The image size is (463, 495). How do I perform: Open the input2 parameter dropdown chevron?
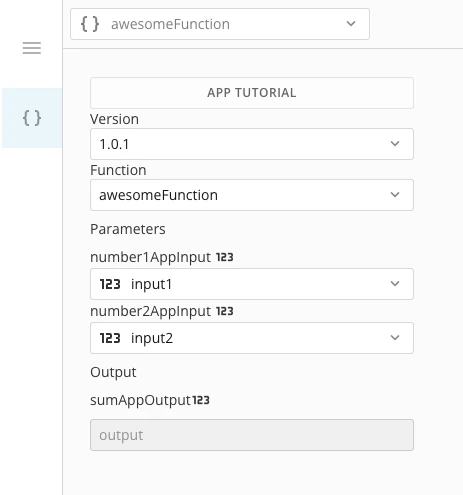tap(395, 338)
